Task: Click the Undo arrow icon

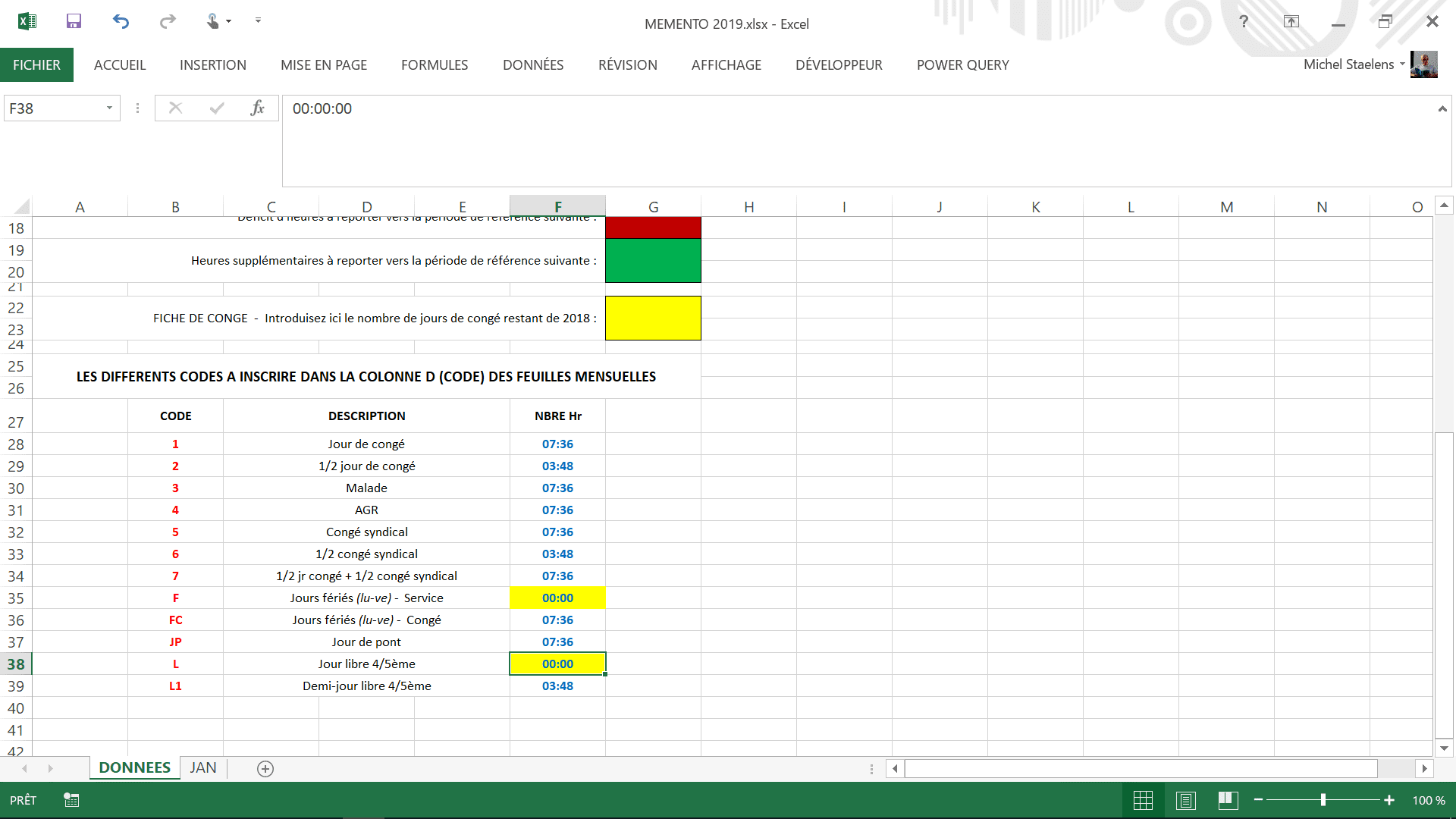Action: 121,21
